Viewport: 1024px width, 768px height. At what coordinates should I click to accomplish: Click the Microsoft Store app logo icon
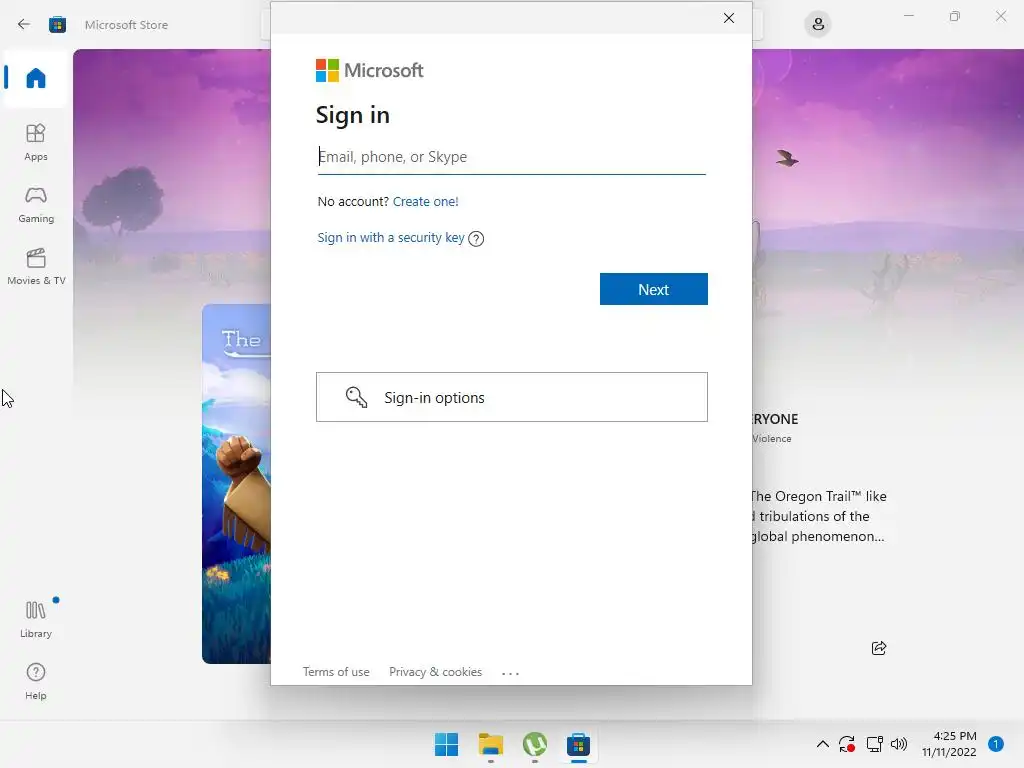coord(57,25)
